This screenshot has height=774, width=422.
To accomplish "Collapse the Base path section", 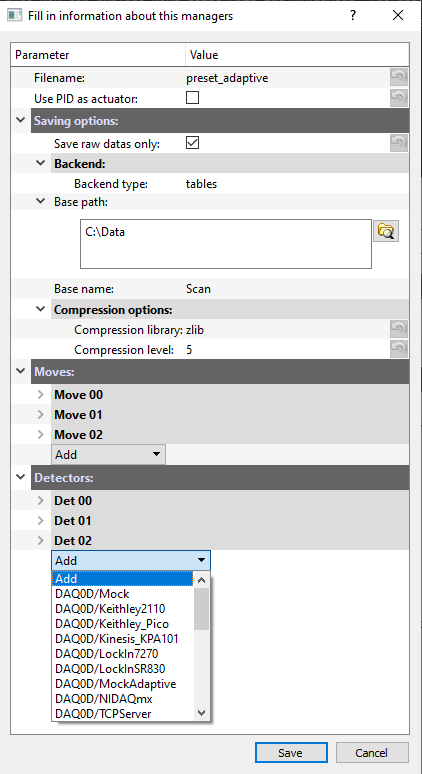I will [41, 201].
